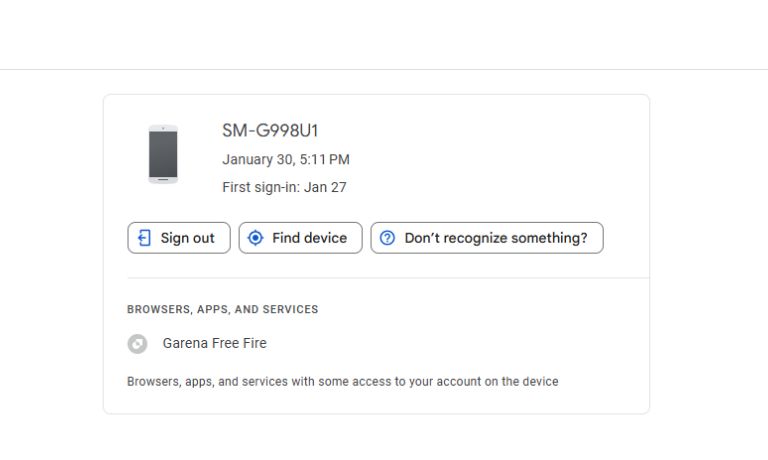Click the question mark help icon
The image size is (768, 460).
[x=387, y=238]
